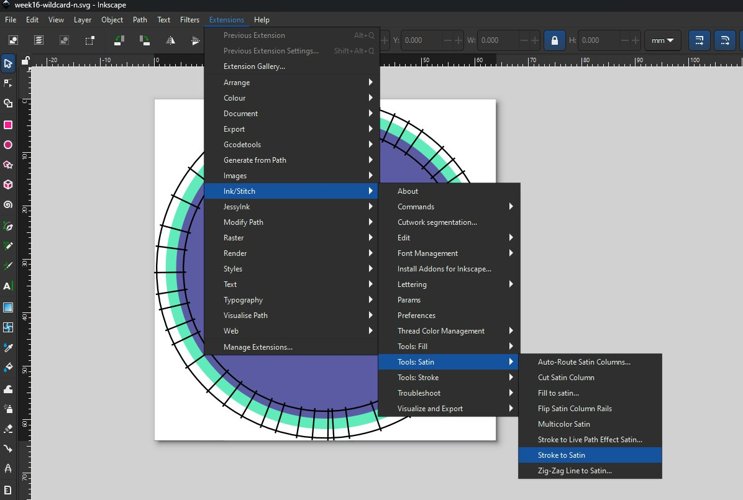Expand the Font Management submenu
The height and width of the screenshot is (500, 743).
(449, 253)
